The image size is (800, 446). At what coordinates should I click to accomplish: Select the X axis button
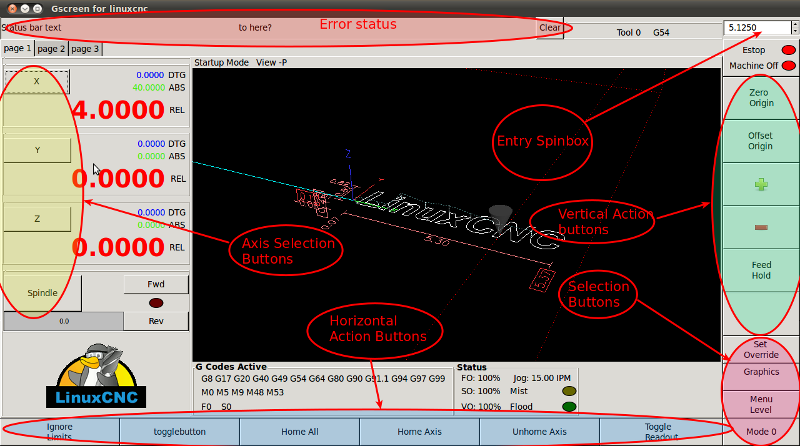[x=36, y=81]
